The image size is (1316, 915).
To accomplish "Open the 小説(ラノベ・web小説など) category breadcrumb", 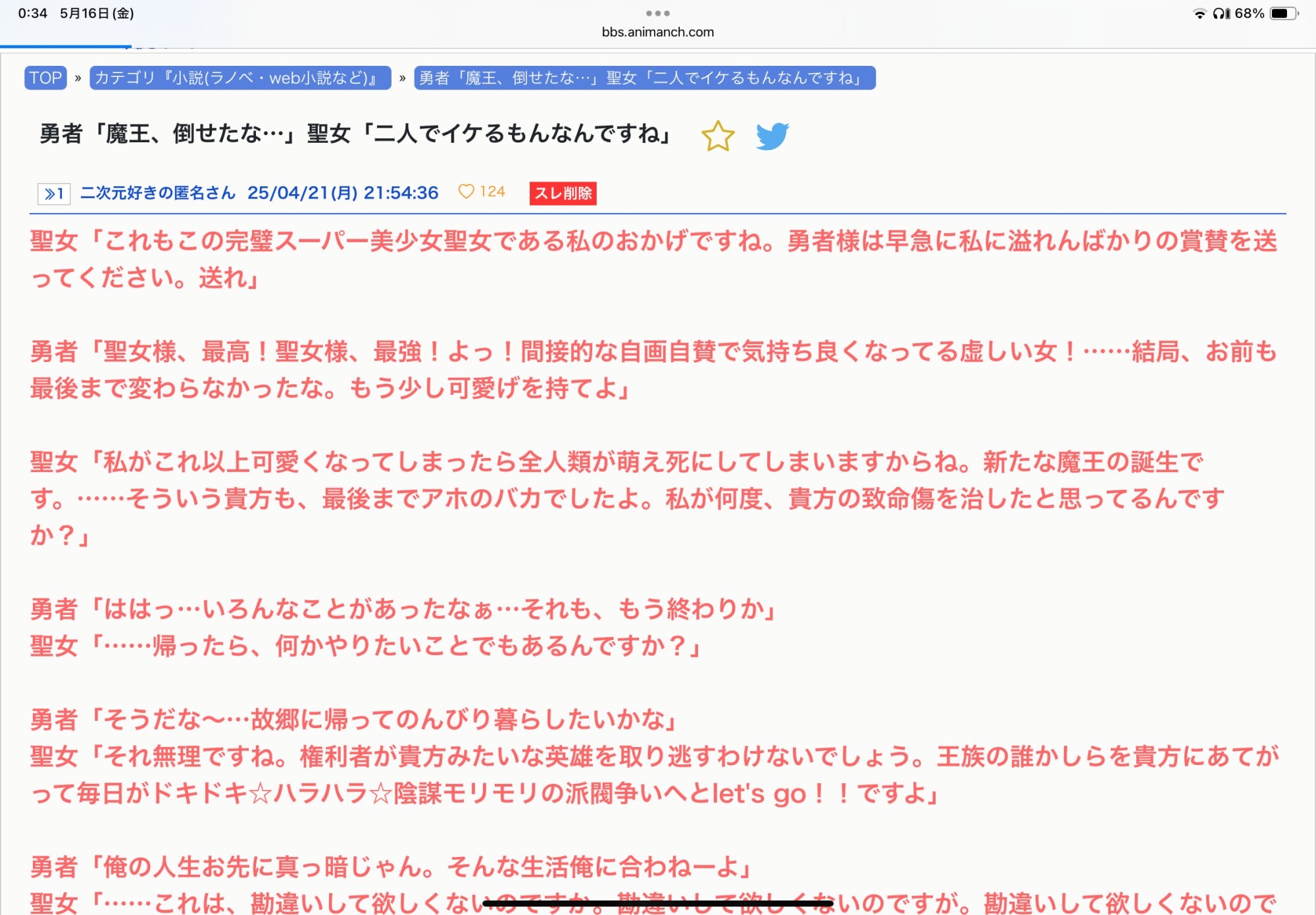I will tap(240, 78).
